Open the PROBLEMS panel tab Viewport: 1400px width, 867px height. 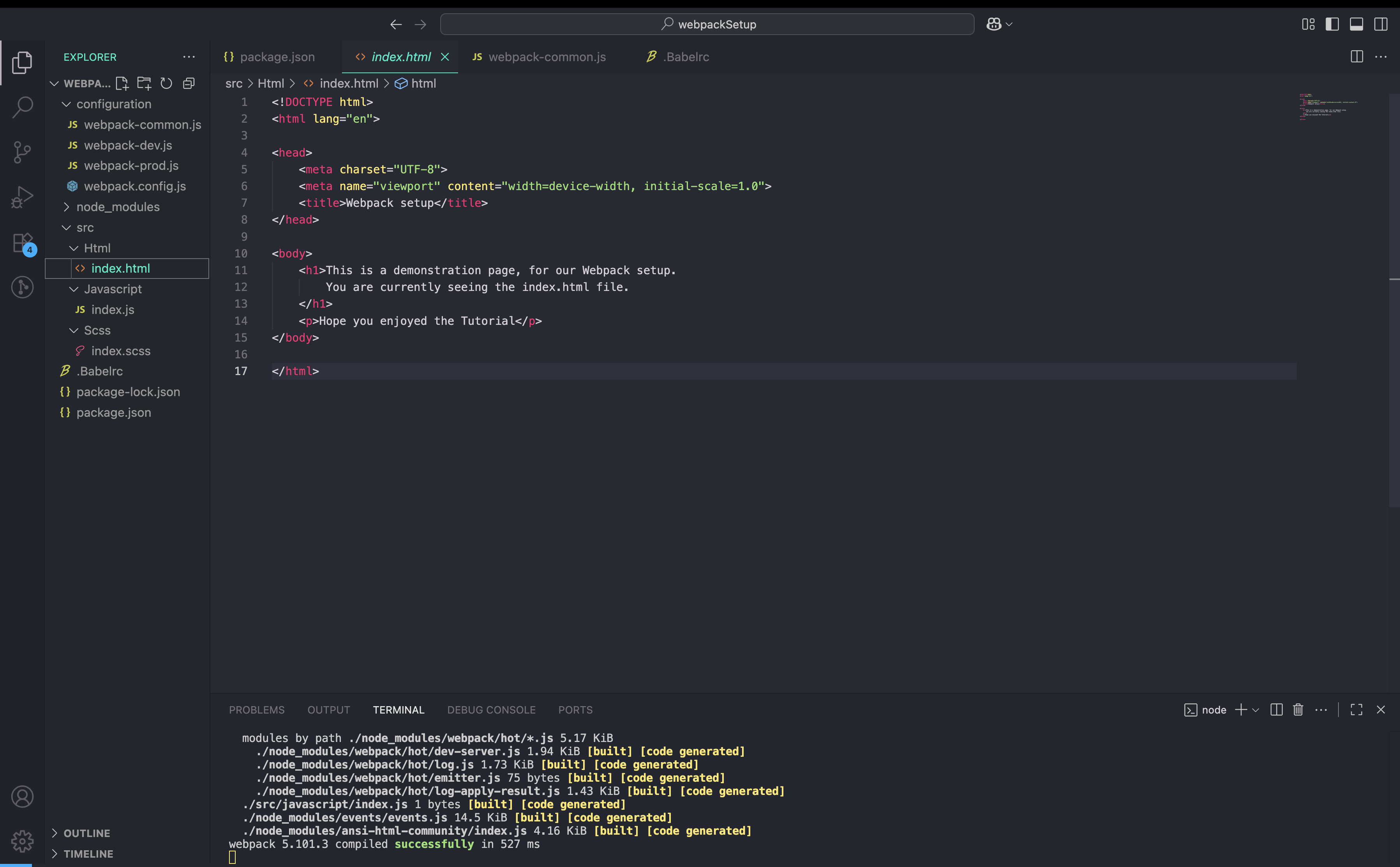(257, 710)
